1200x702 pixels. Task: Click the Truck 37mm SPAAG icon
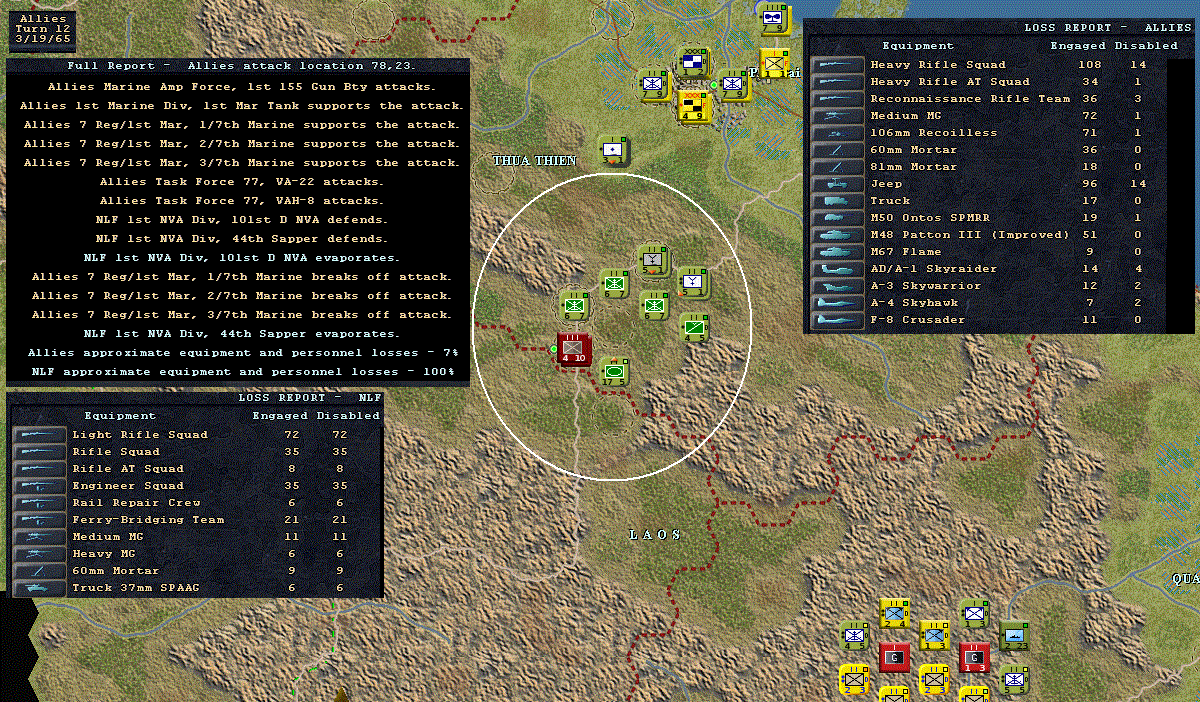(38, 588)
